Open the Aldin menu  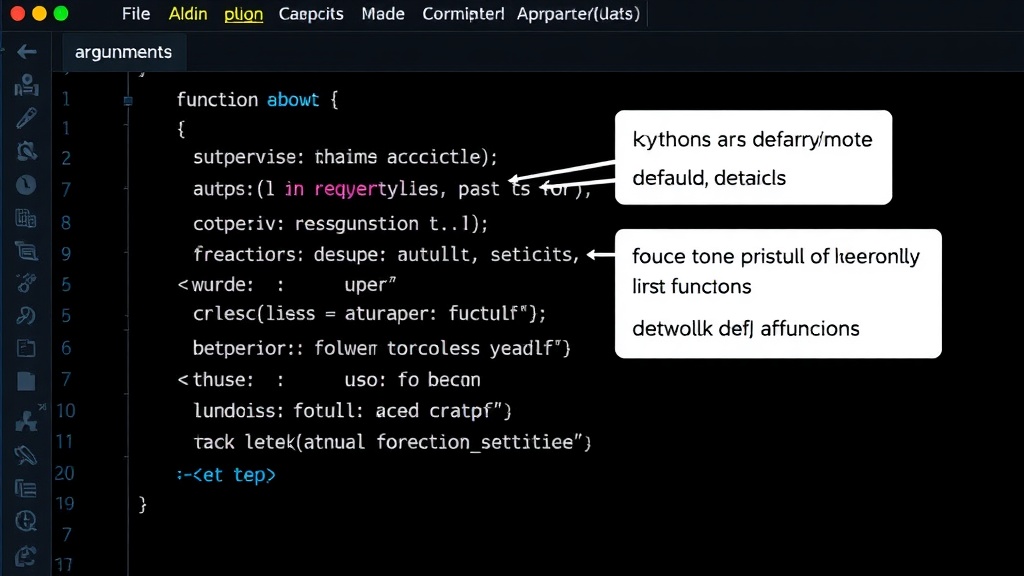(x=188, y=14)
